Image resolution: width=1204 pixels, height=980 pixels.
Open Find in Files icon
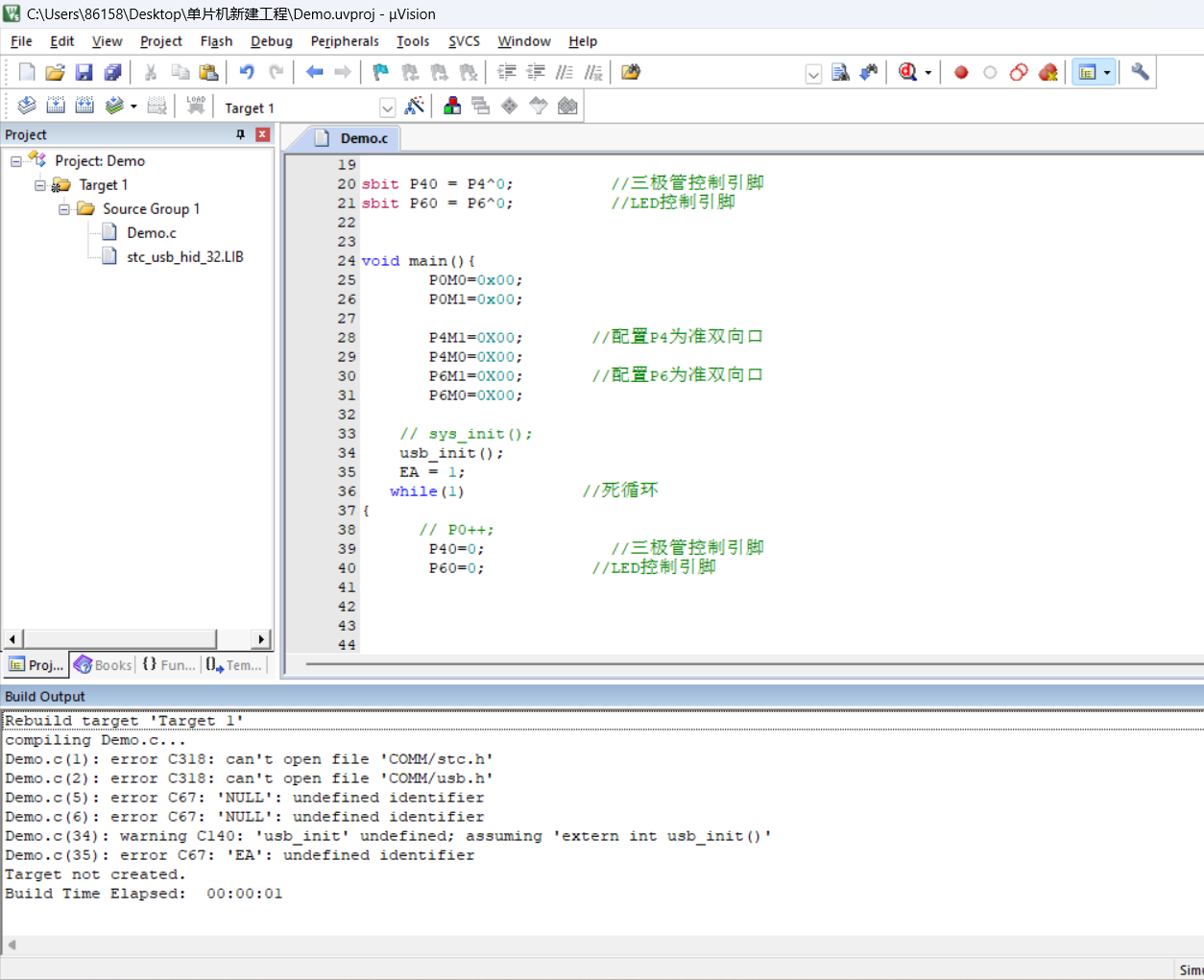coord(631,72)
